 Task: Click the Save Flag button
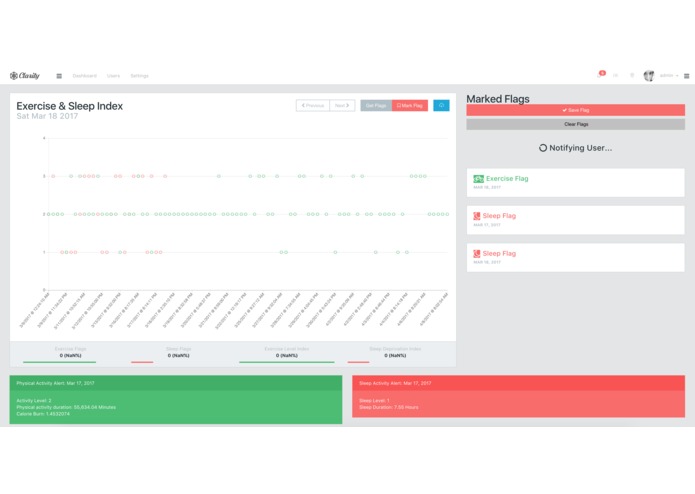(x=575, y=110)
